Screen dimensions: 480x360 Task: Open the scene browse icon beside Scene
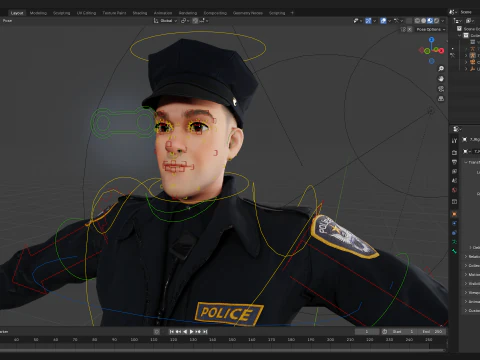pos(453,12)
